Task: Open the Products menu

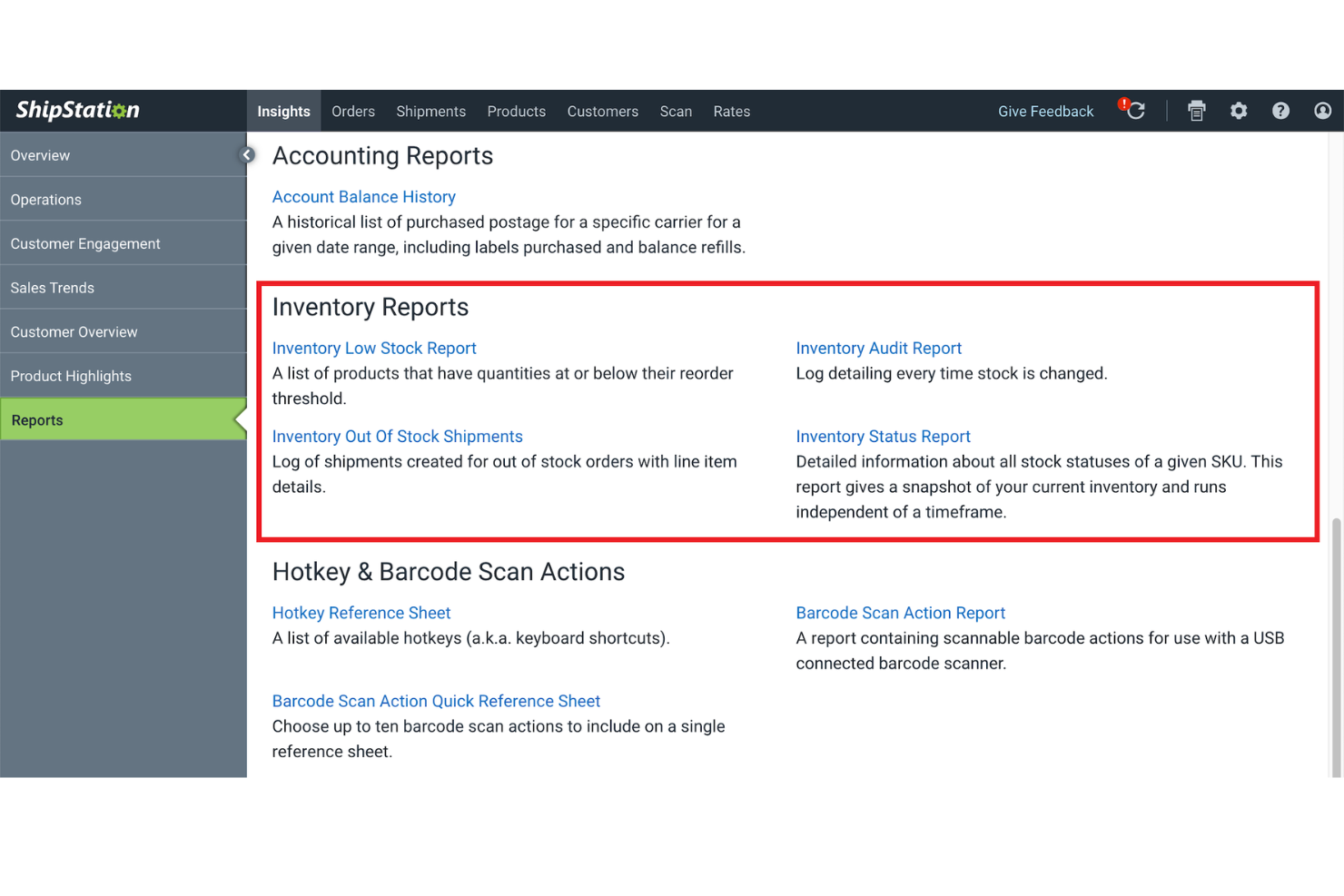Action: point(516,111)
